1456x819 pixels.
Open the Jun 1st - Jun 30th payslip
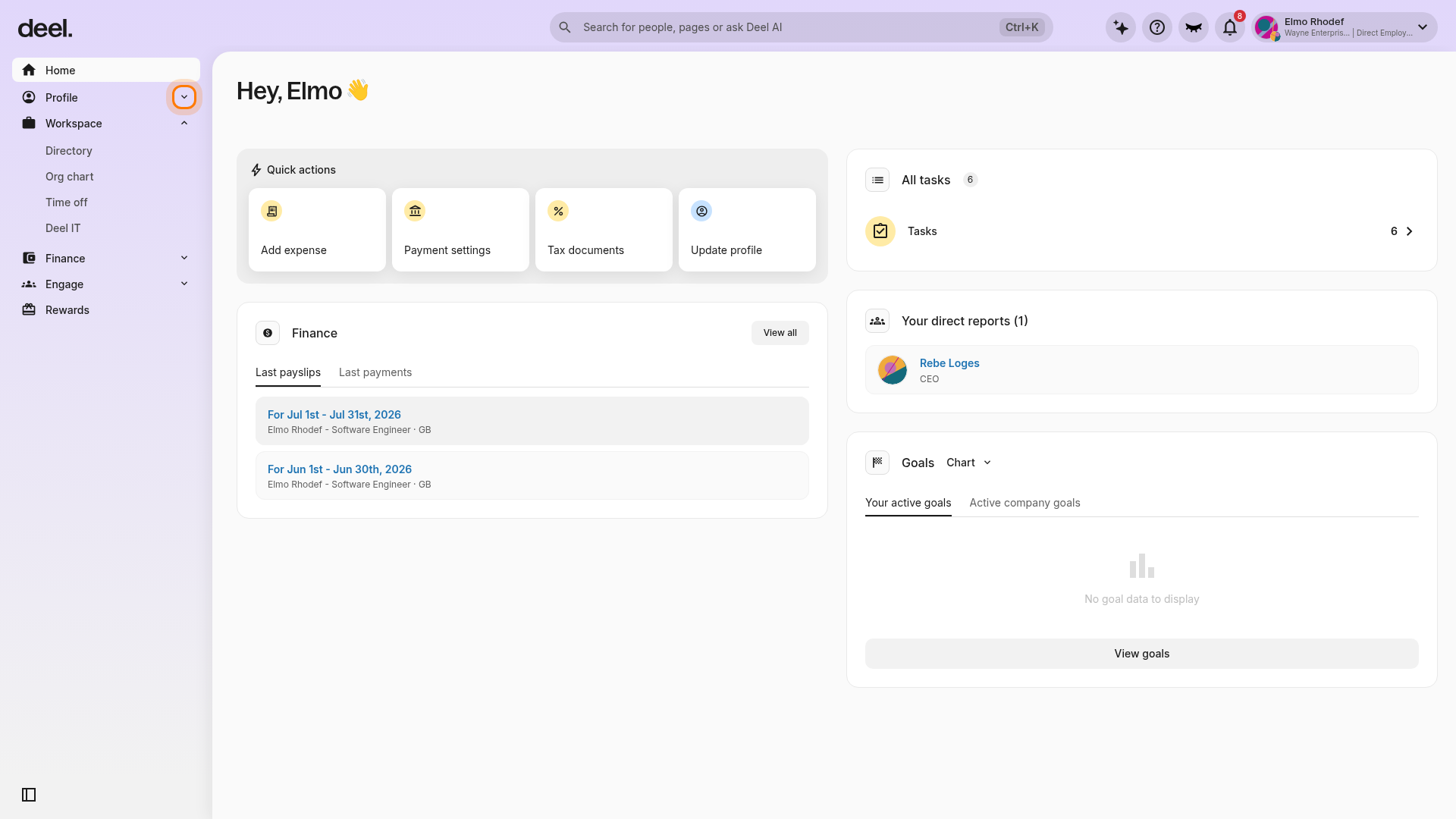coord(532,475)
